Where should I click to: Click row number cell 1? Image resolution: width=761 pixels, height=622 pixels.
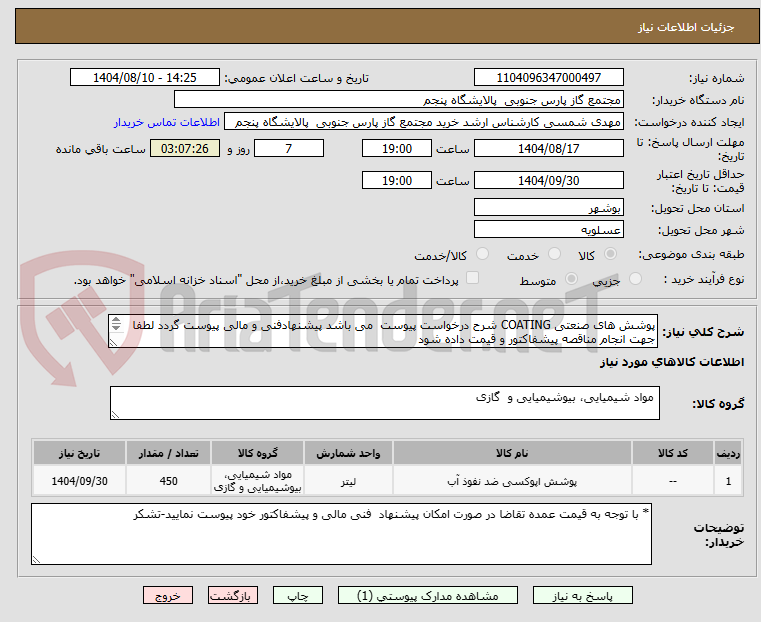pos(728,481)
